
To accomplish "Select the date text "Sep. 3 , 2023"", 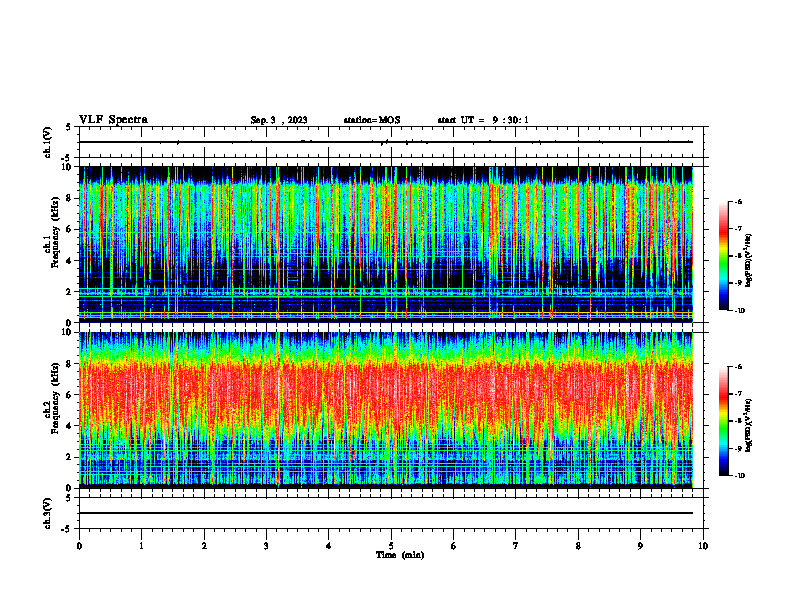I will 279,120.
